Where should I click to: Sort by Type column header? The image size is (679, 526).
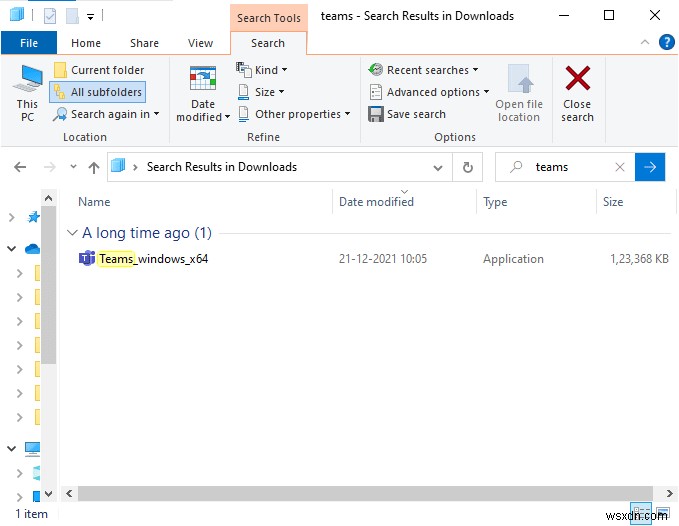click(x=495, y=202)
